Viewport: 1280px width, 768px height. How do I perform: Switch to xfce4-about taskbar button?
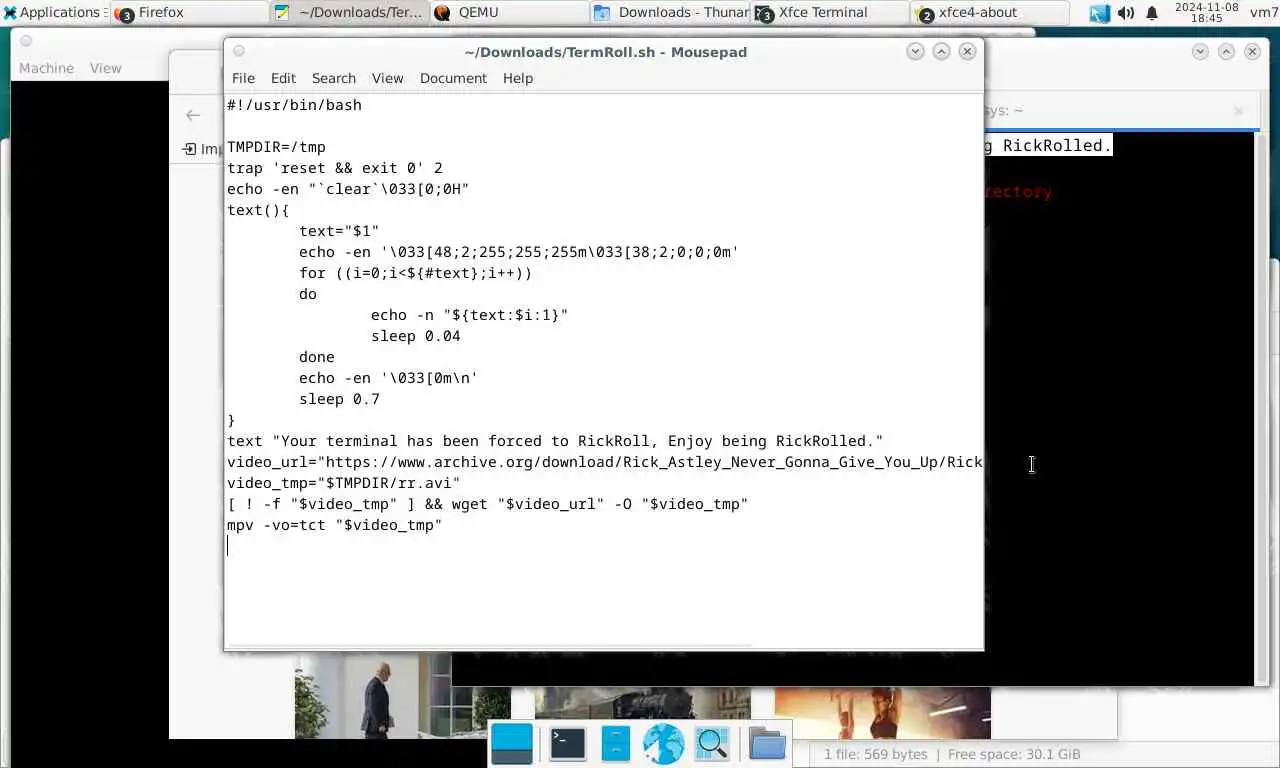click(x=988, y=13)
